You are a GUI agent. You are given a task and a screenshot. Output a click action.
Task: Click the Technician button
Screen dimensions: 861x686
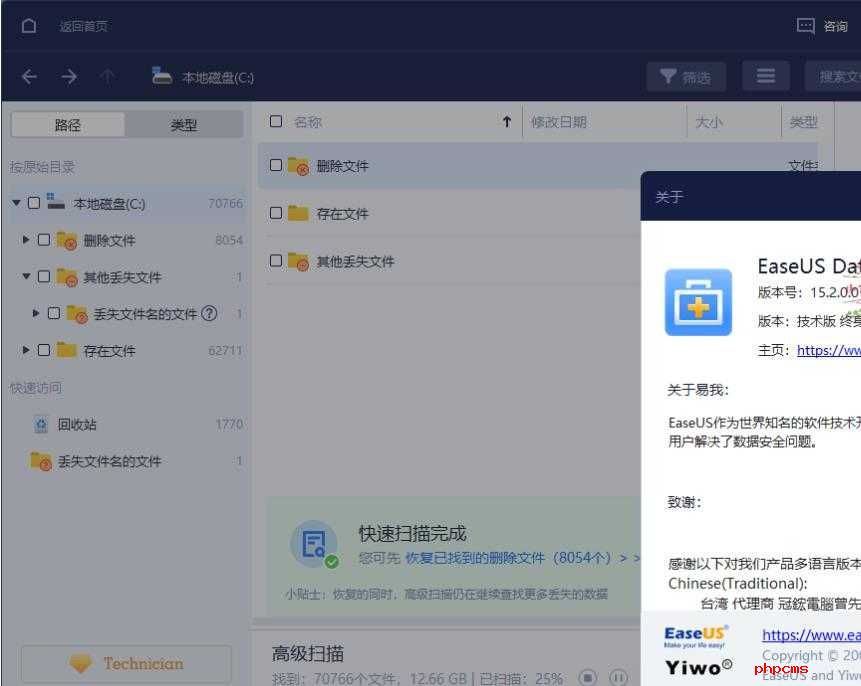point(126,664)
